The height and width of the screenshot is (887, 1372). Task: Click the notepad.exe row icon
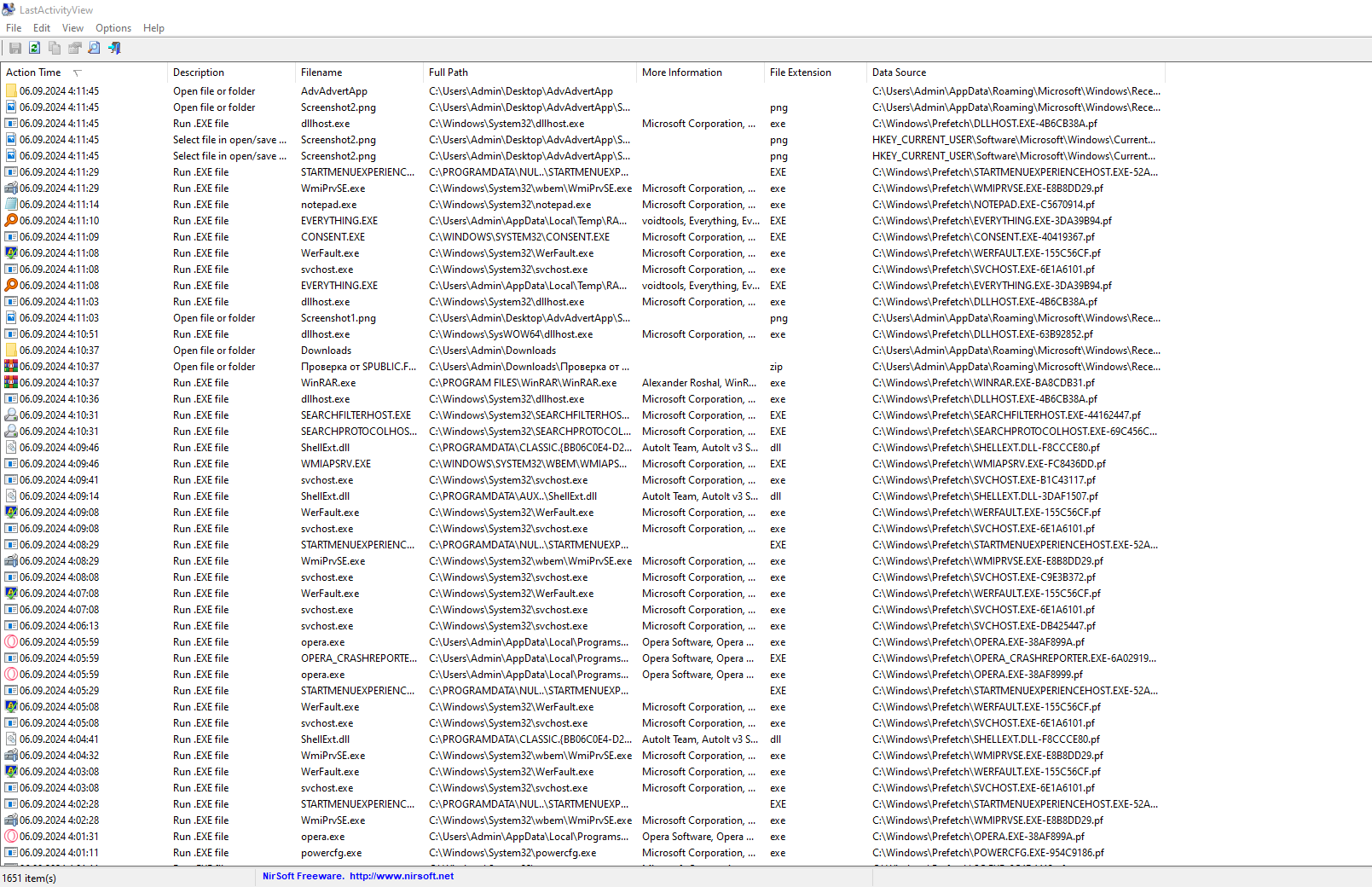(x=11, y=204)
